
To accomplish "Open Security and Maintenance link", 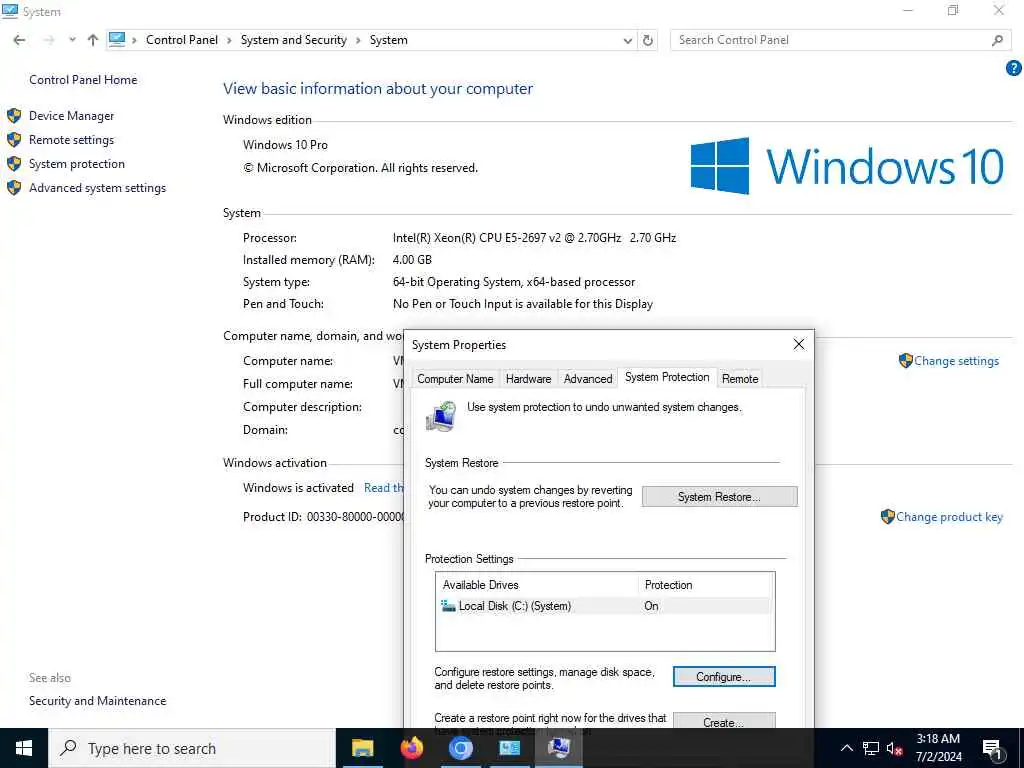I will coord(97,701).
